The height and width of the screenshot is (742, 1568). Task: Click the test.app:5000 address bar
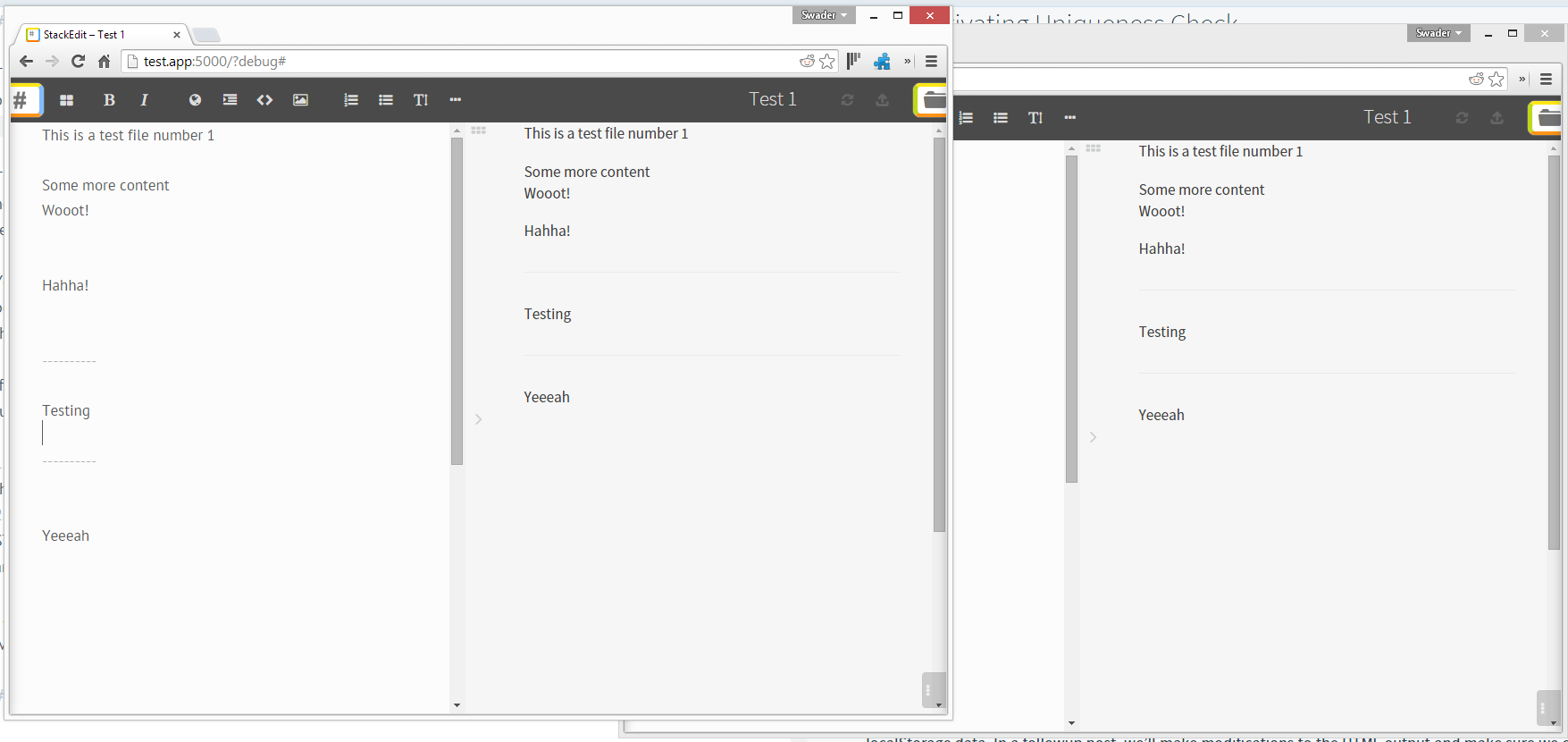pos(447,62)
